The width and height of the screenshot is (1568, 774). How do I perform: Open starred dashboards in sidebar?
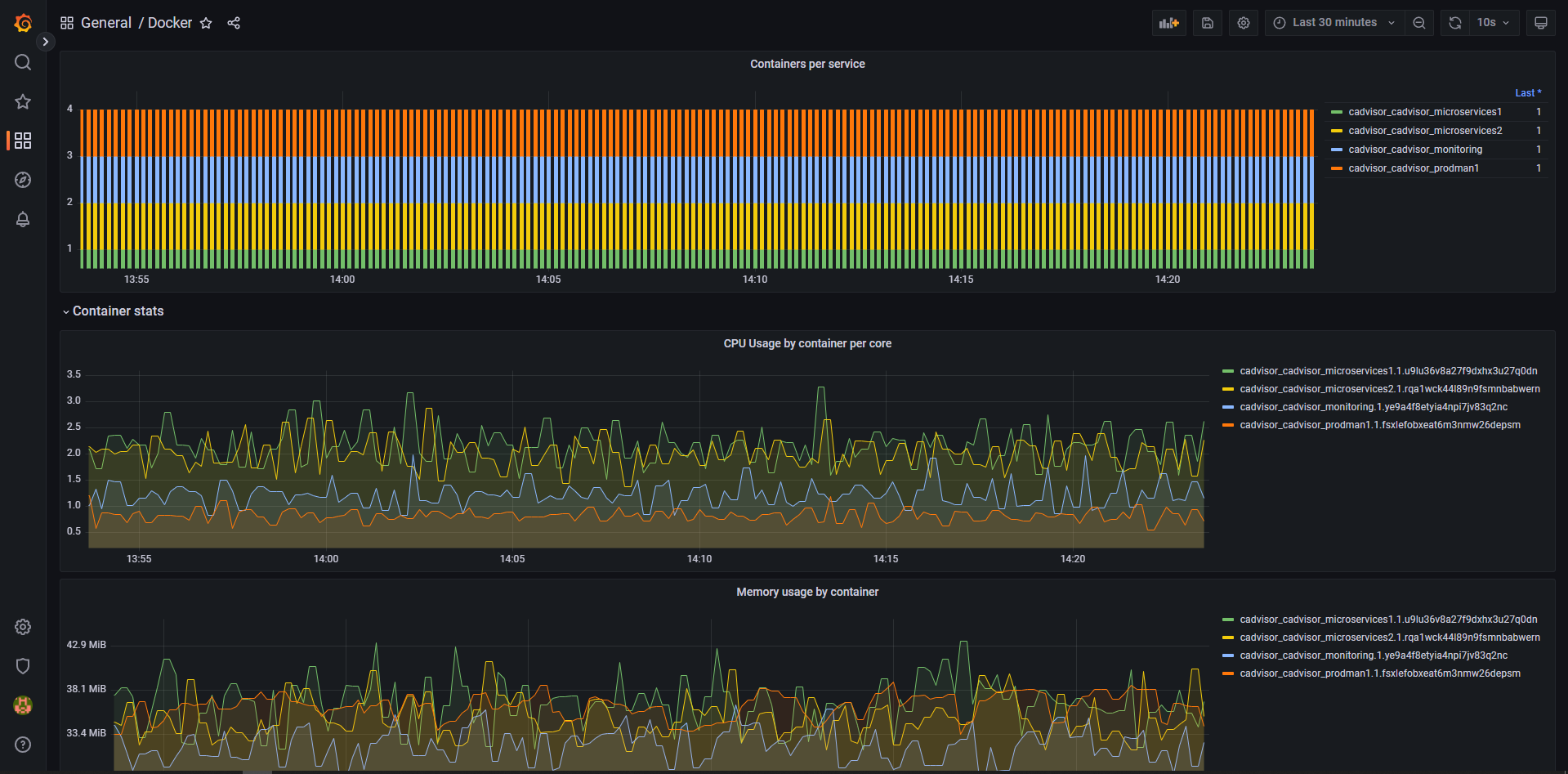pos(23,101)
